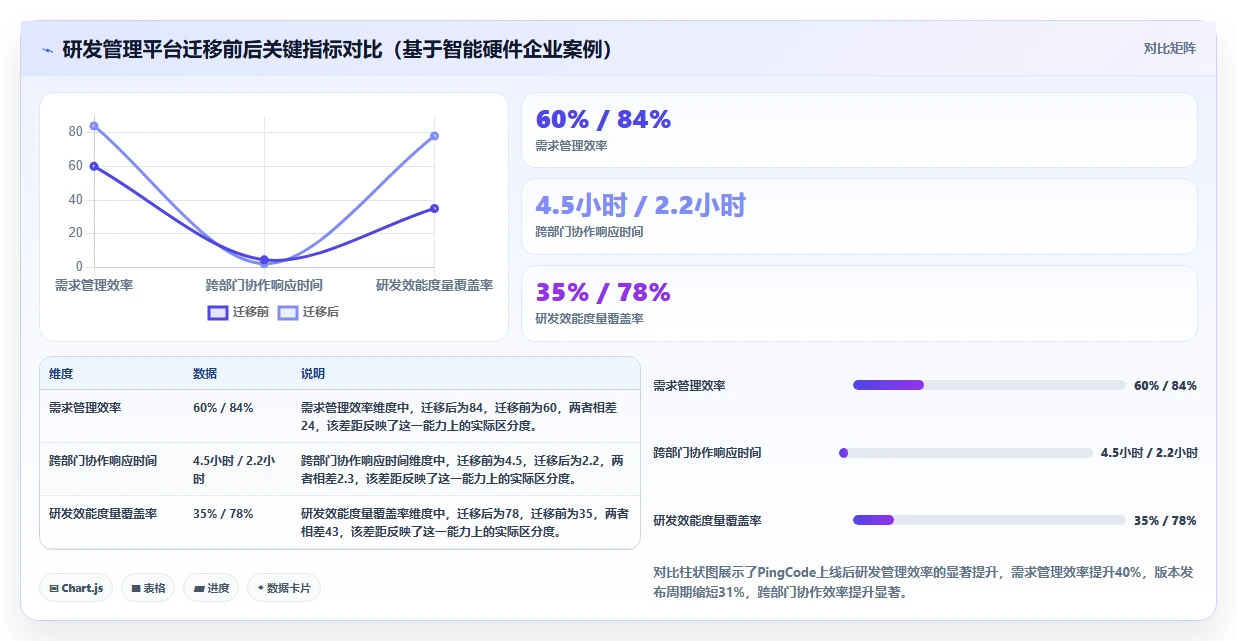
Task: Click the Chart.js tag chip
Action: [x=76, y=588]
